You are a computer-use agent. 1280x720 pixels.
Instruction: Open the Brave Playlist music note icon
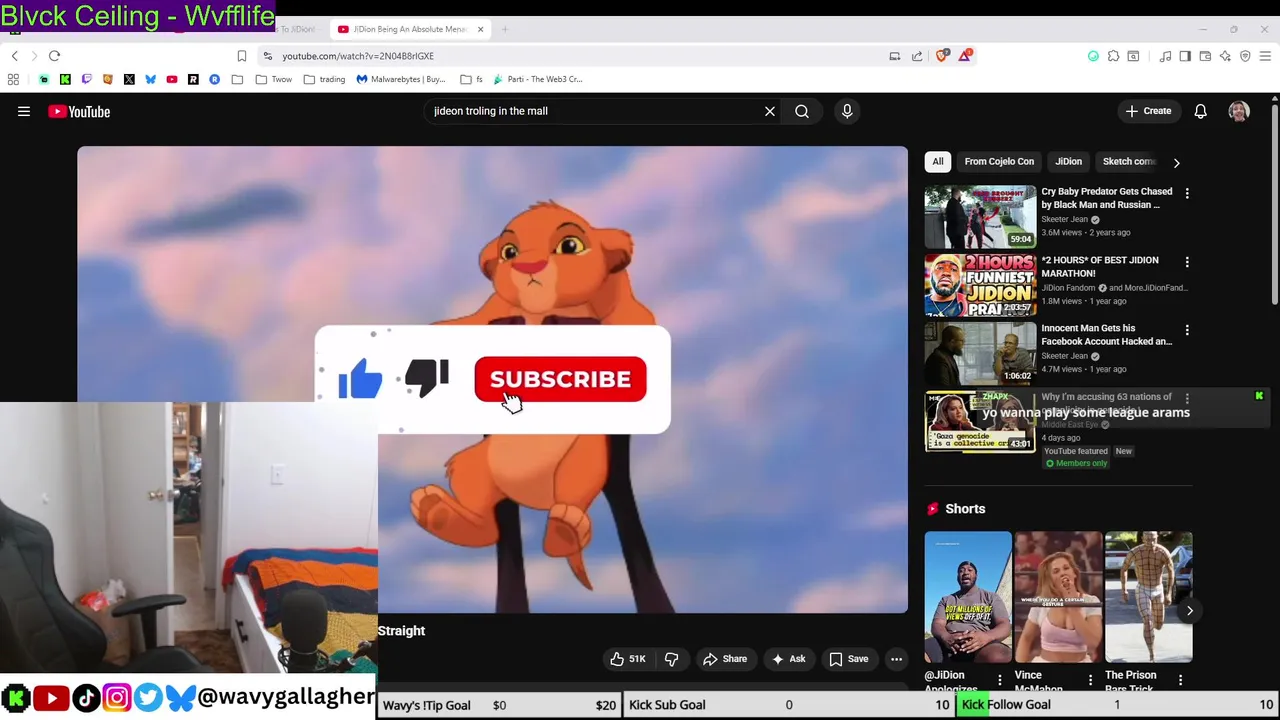(1165, 56)
